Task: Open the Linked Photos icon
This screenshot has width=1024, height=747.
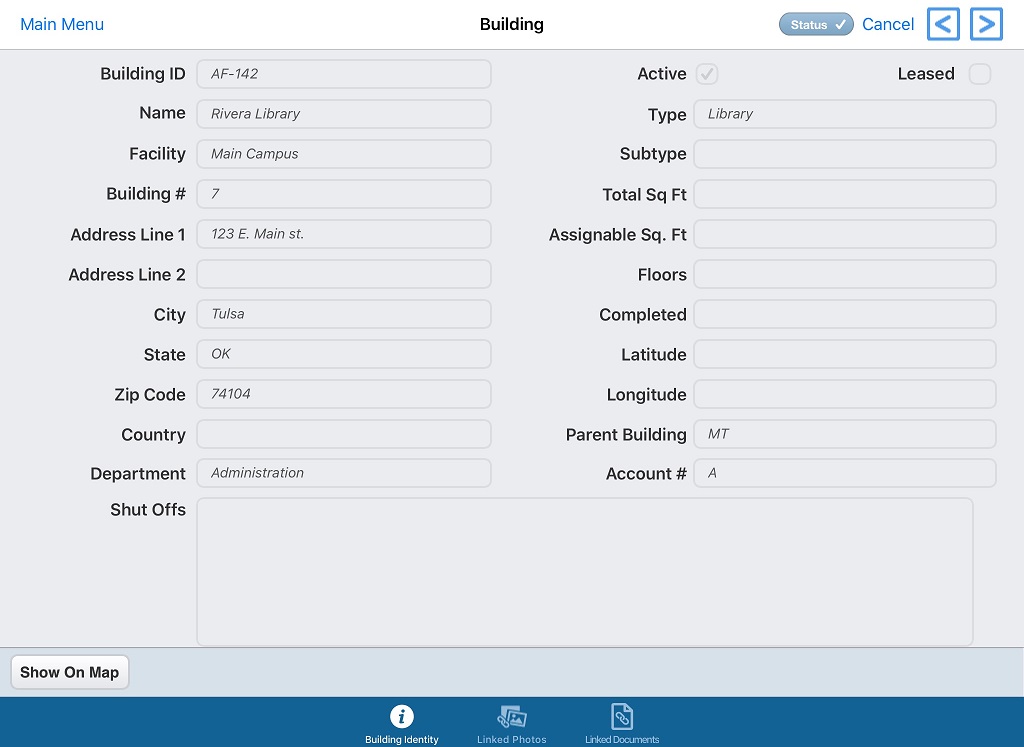Action: [512, 716]
